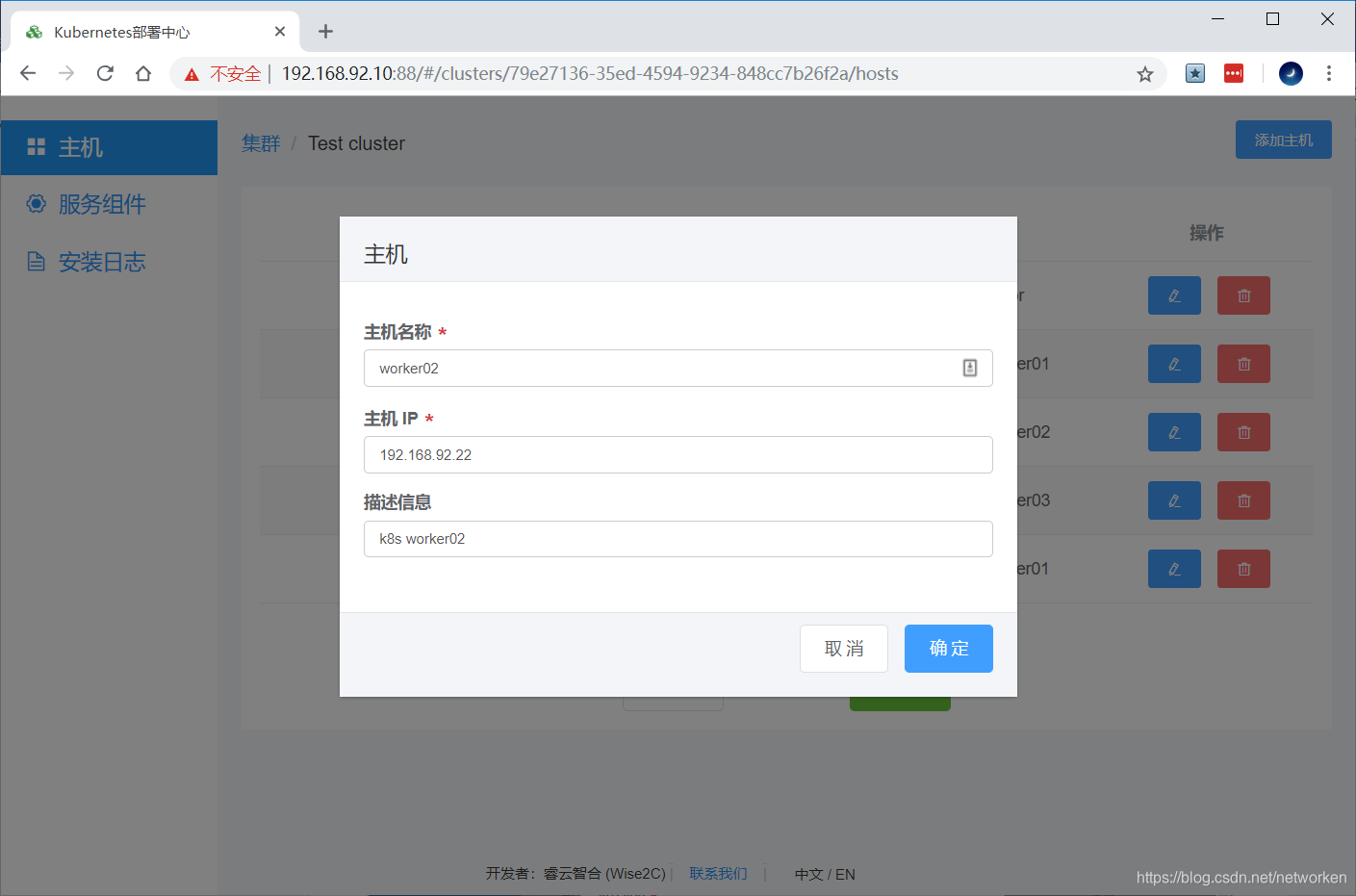Go to the 集群 breadcrumb link

pos(261,143)
